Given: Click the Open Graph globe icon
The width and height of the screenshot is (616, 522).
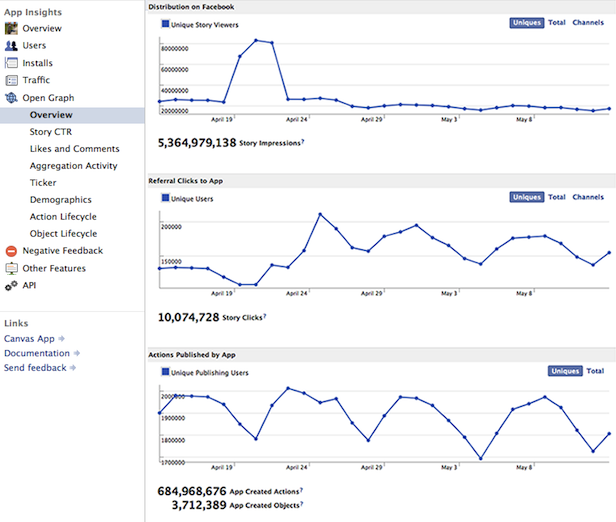Looking at the screenshot, I should pyautogui.click(x=12, y=98).
